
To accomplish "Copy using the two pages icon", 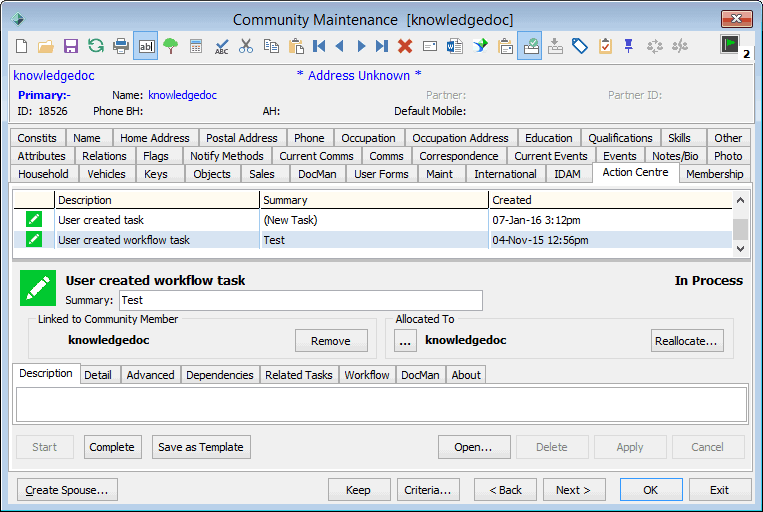I will pyautogui.click(x=271, y=46).
